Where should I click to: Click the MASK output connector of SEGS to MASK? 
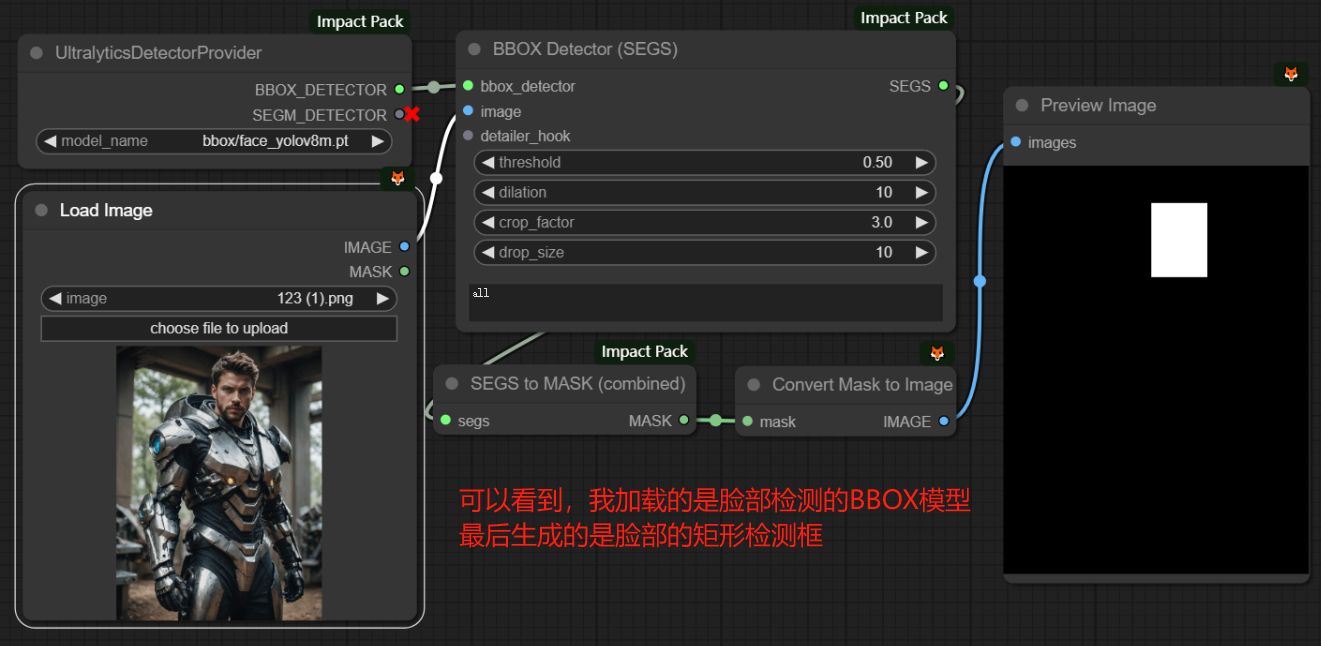tap(684, 421)
